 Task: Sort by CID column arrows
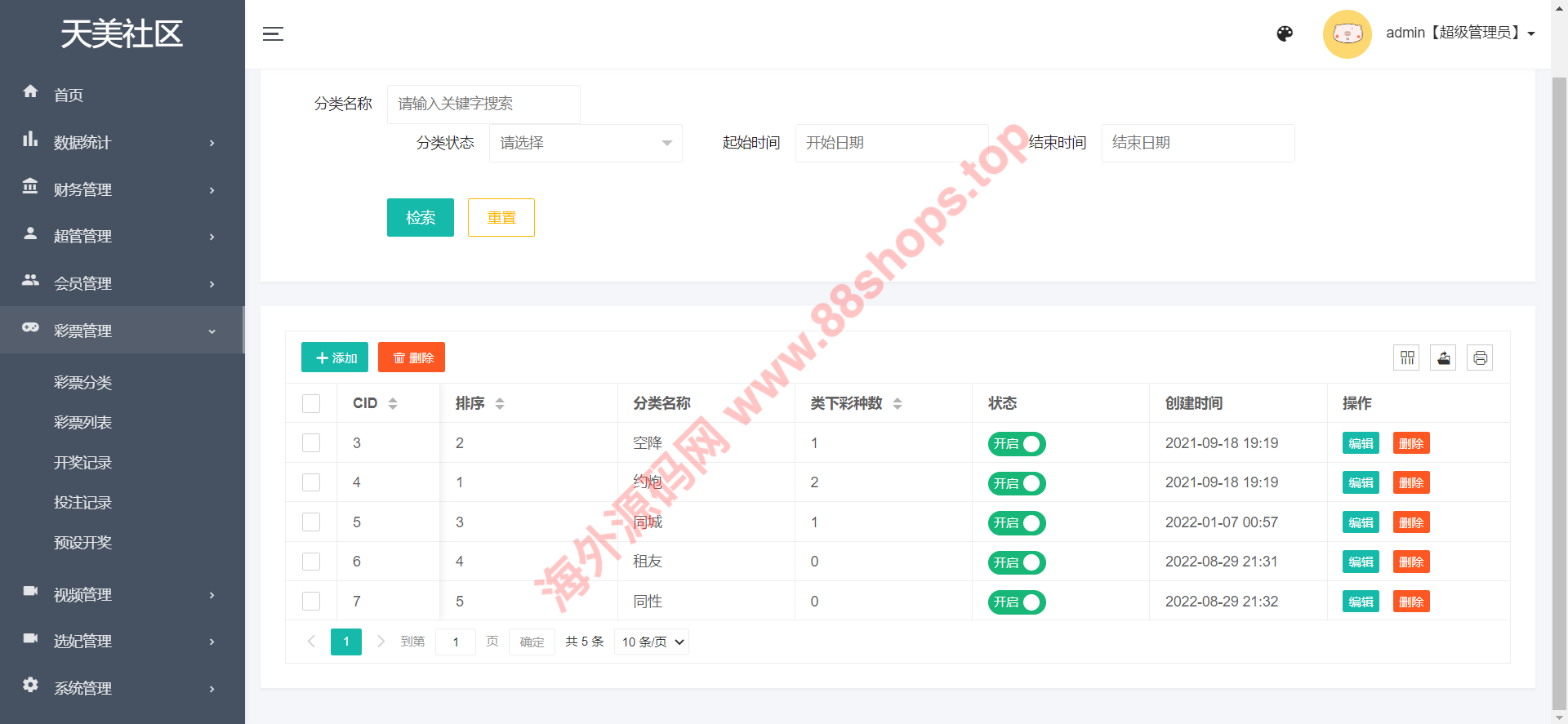tap(393, 403)
